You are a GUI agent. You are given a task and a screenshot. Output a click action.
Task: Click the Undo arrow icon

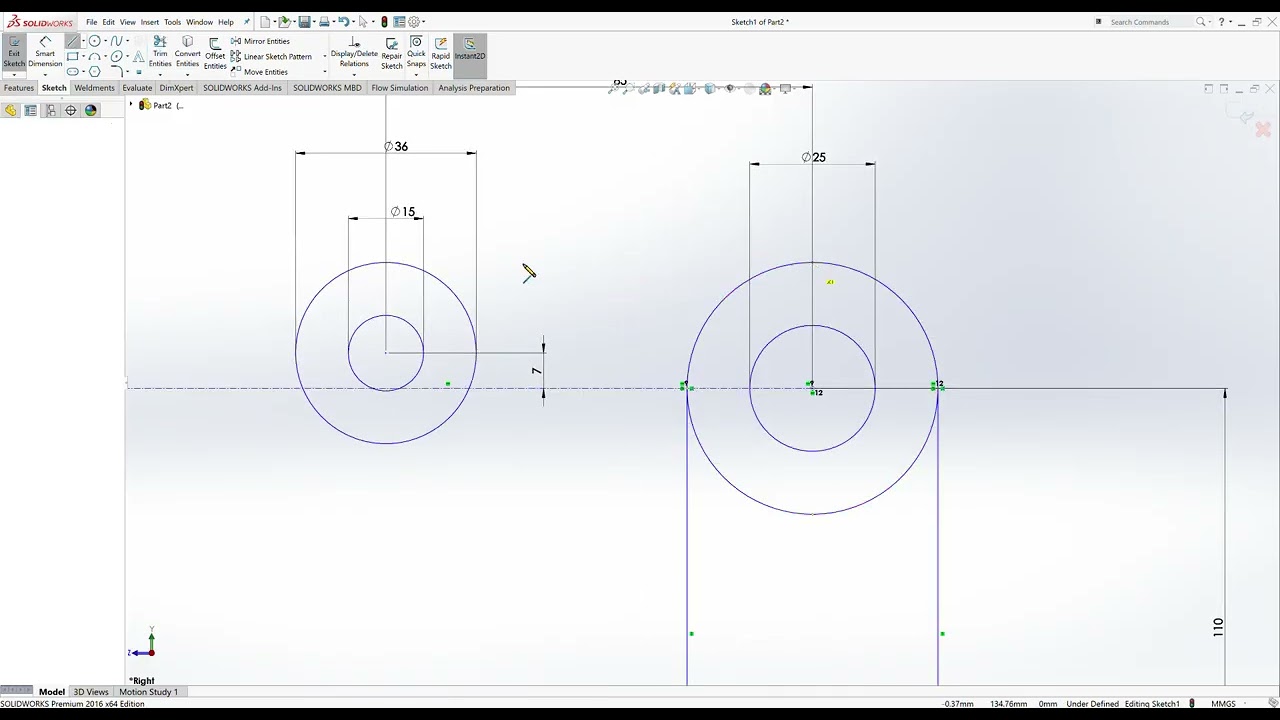pyautogui.click(x=343, y=22)
